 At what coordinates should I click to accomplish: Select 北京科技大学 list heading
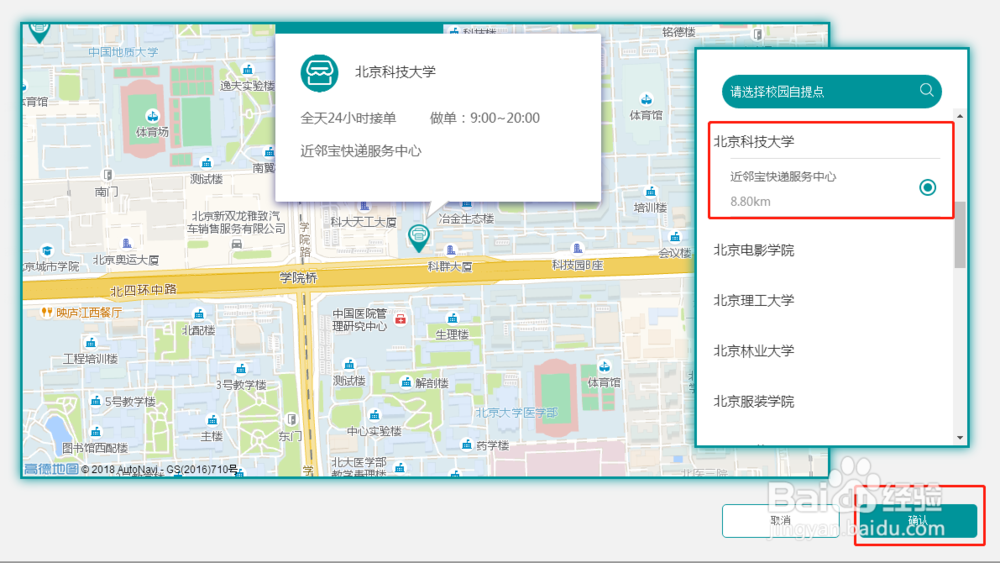(x=754, y=142)
